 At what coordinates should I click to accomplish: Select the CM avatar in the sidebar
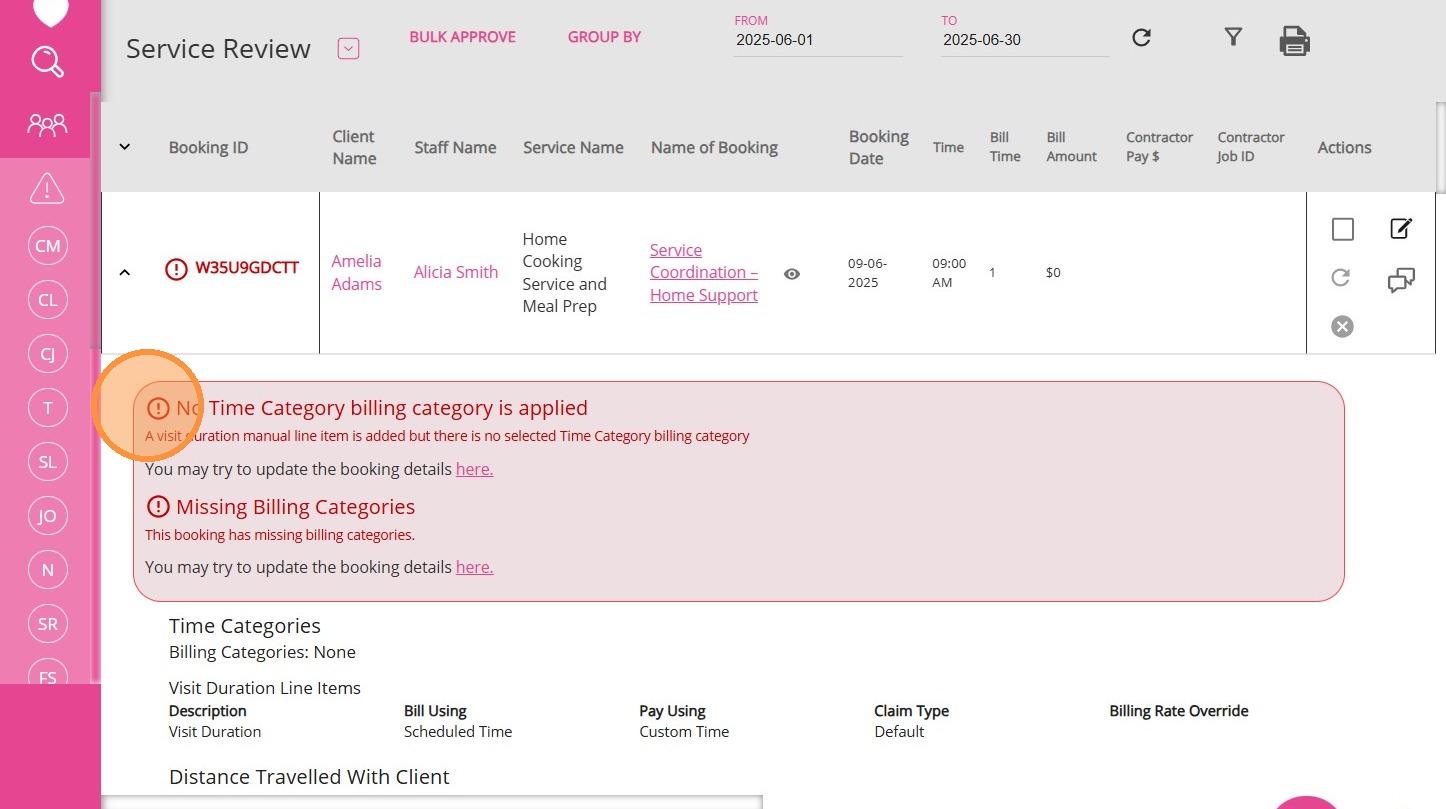pos(47,246)
